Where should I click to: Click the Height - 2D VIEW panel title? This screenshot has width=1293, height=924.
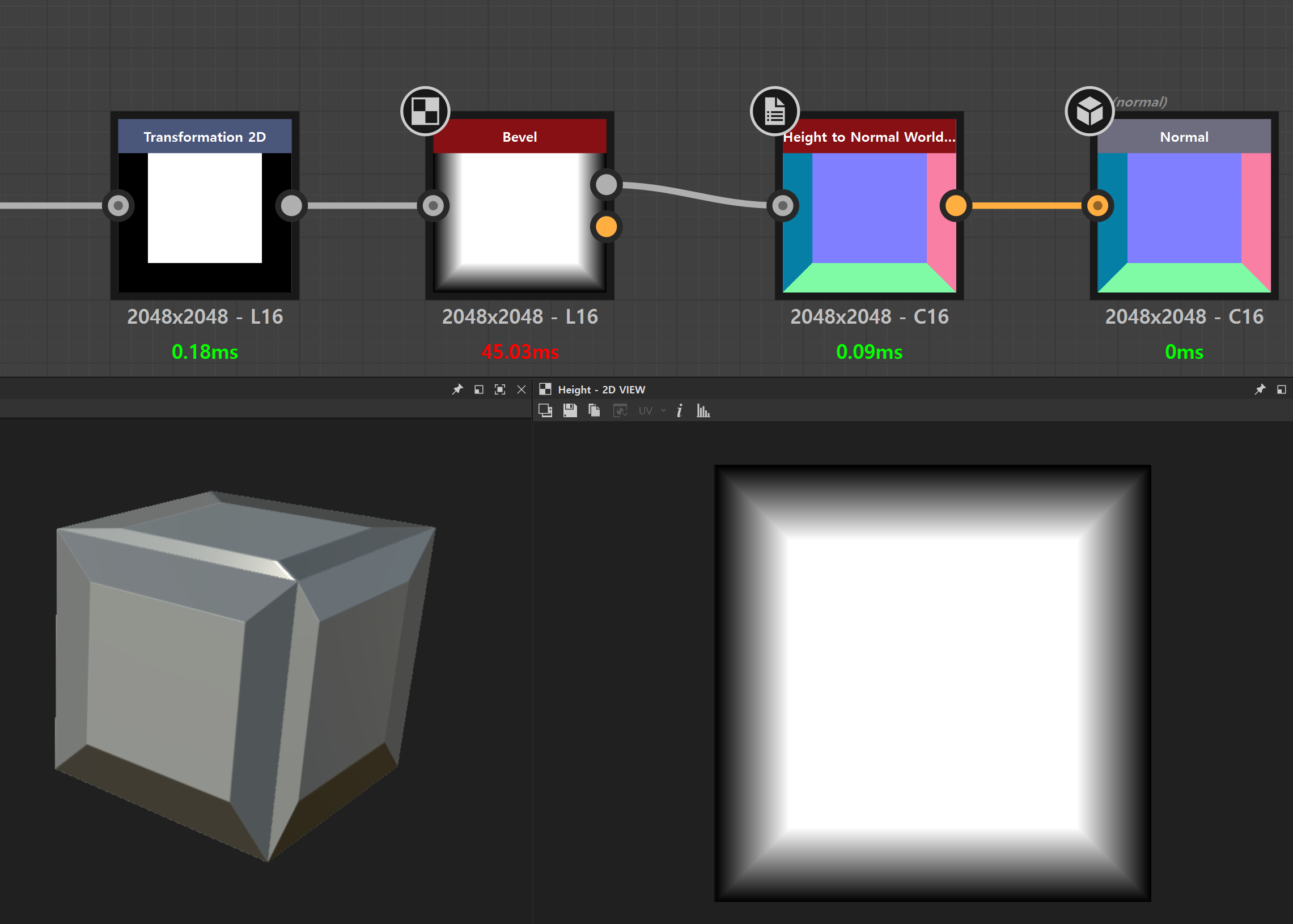pyautogui.click(x=601, y=390)
